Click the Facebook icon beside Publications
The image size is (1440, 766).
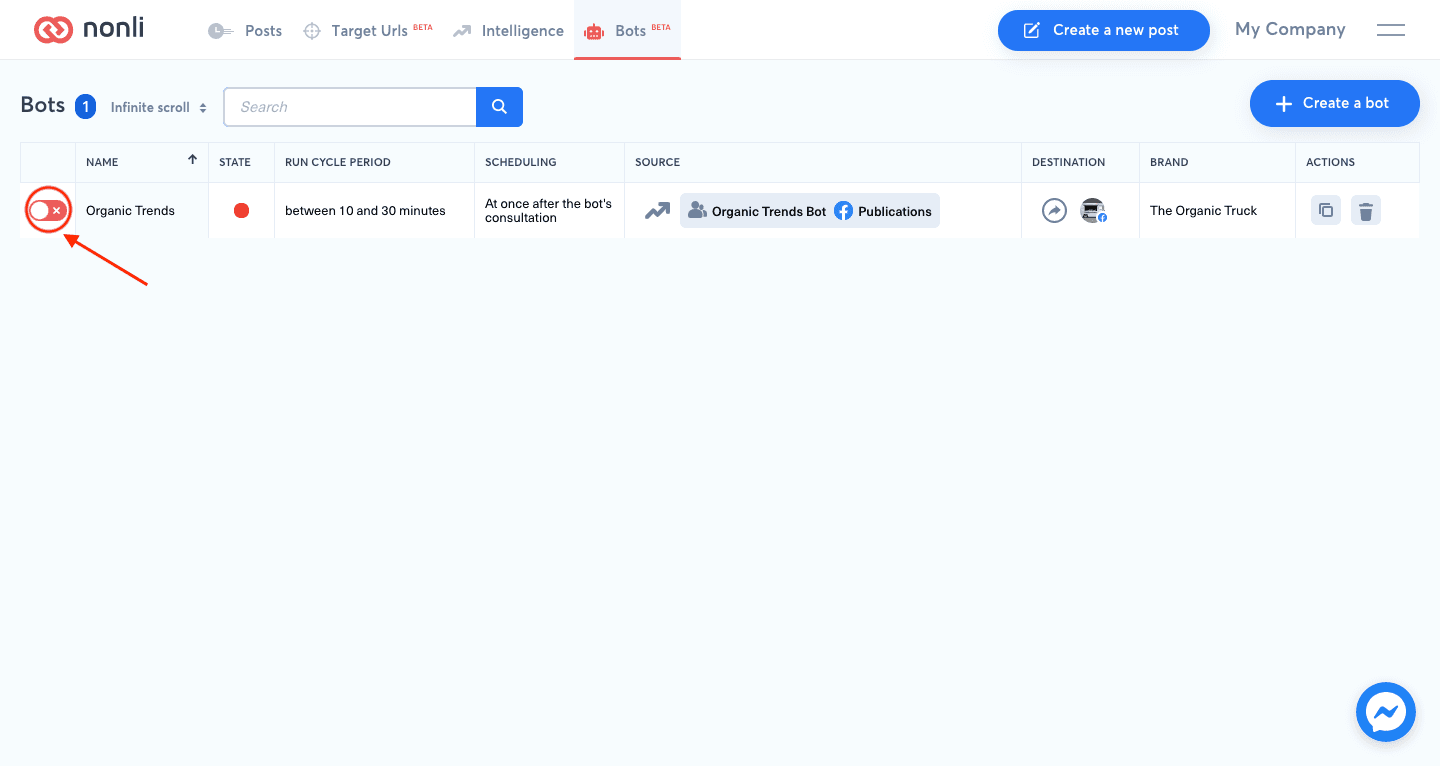tap(844, 211)
